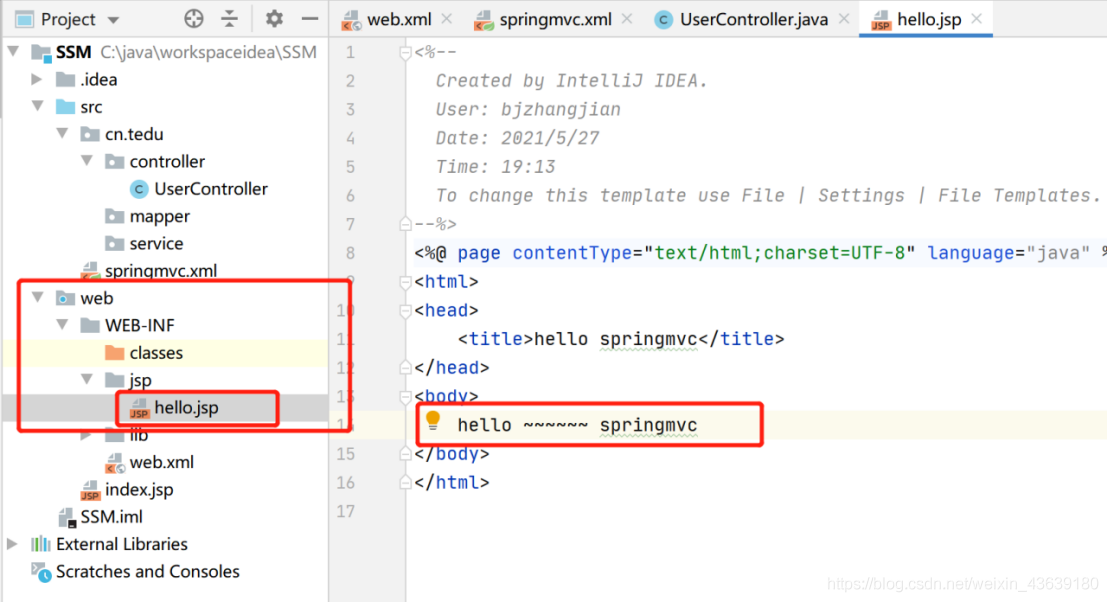Click line number 17 in gutter
The height and width of the screenshot is (602, 1108).
pyautogui.click(x=346, y=511)
